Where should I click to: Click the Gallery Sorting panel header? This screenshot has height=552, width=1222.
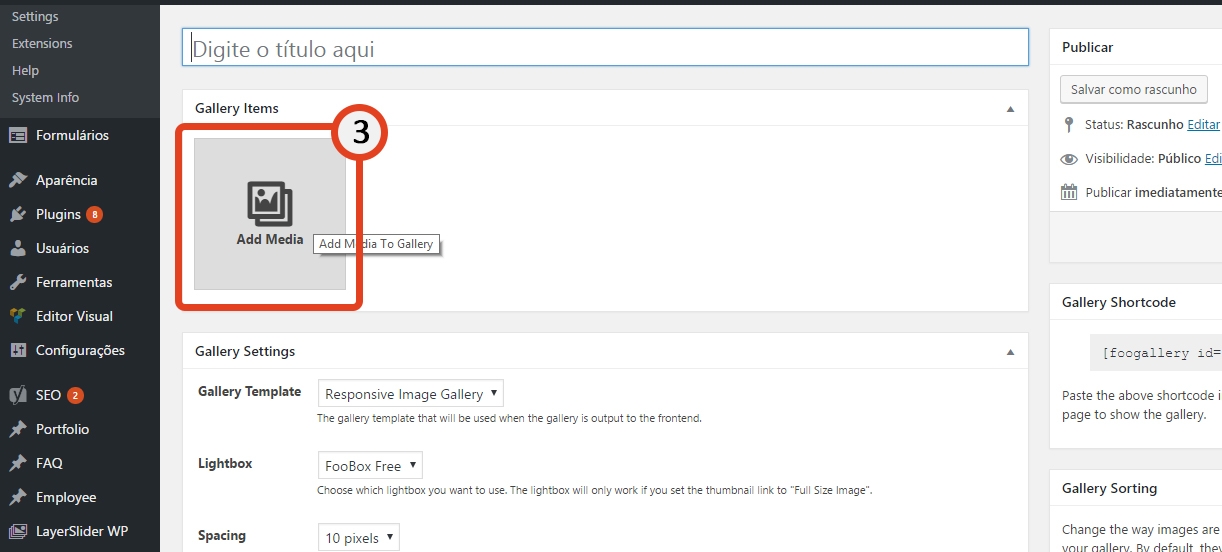(1136, 488)
